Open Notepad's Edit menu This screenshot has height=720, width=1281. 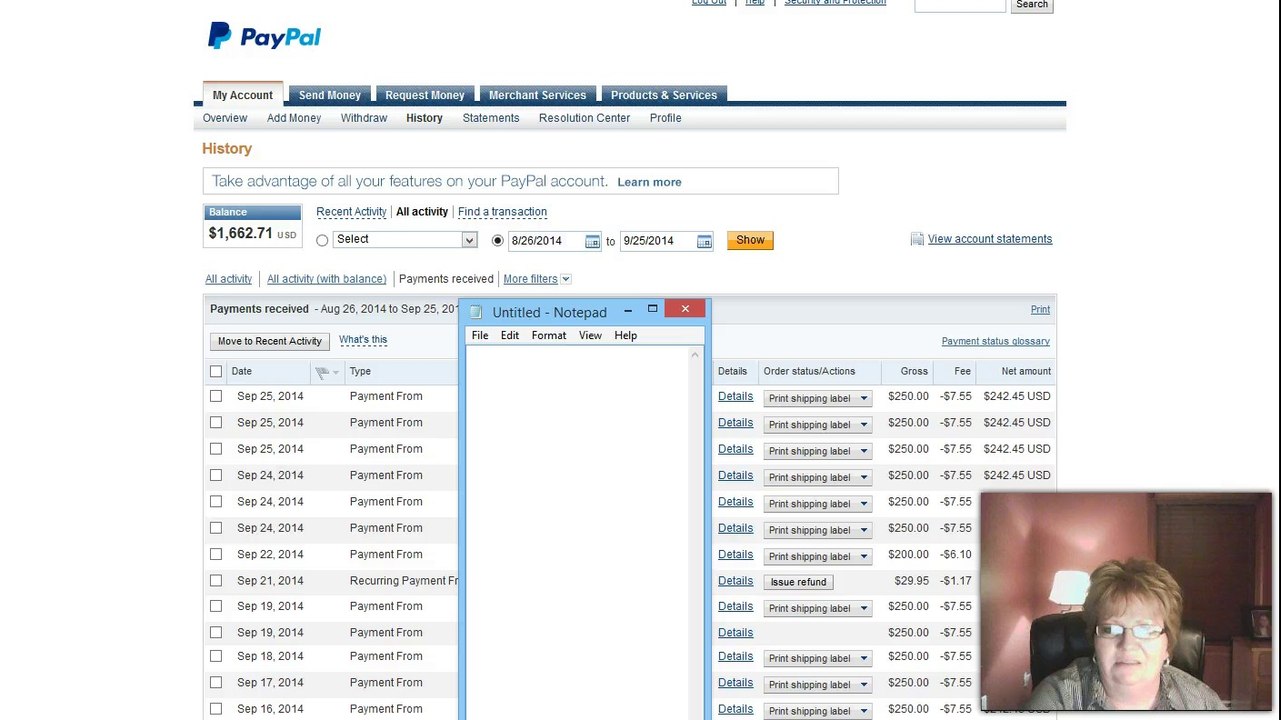click(510, 336)
